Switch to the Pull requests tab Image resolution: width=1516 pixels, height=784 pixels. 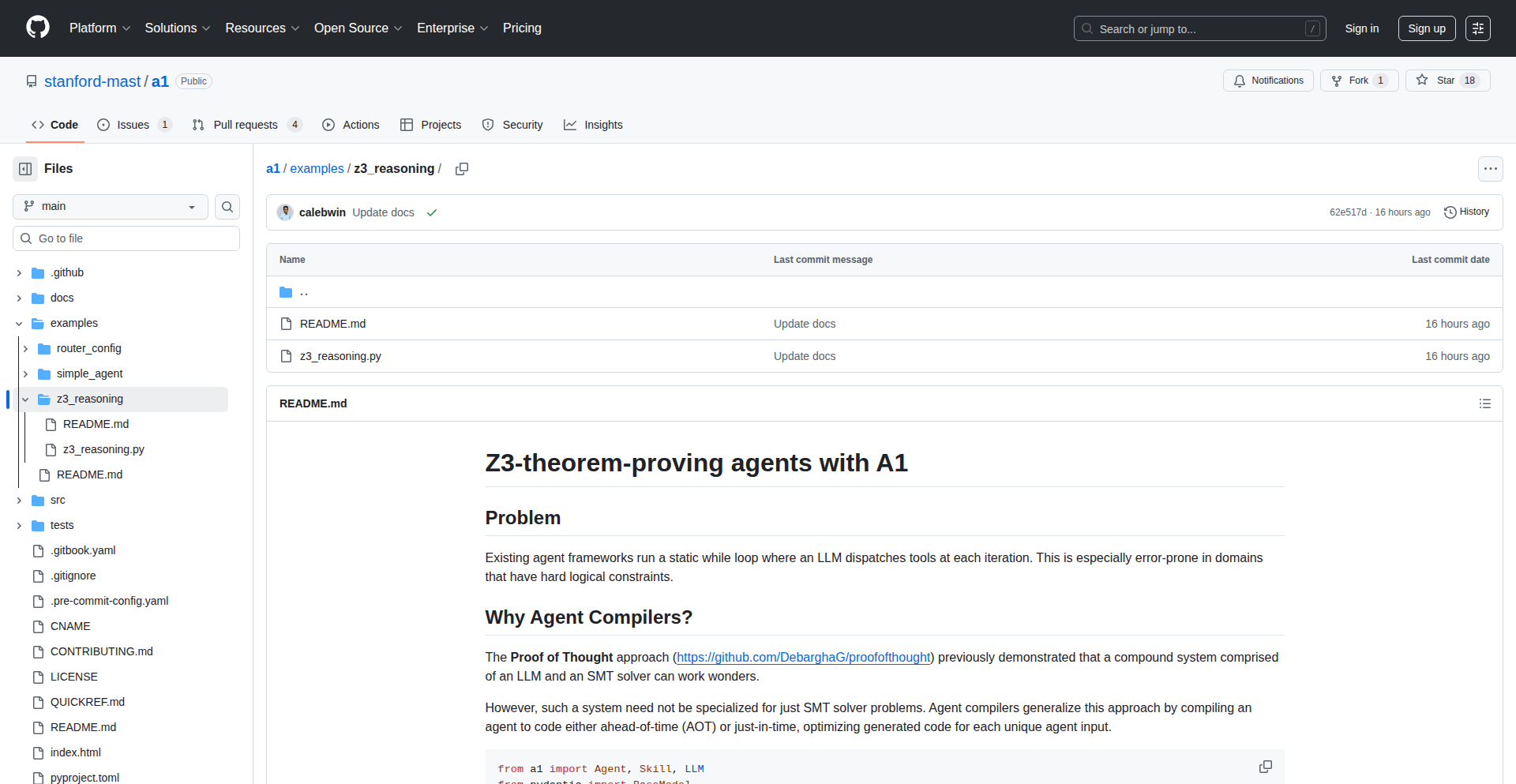246,125
